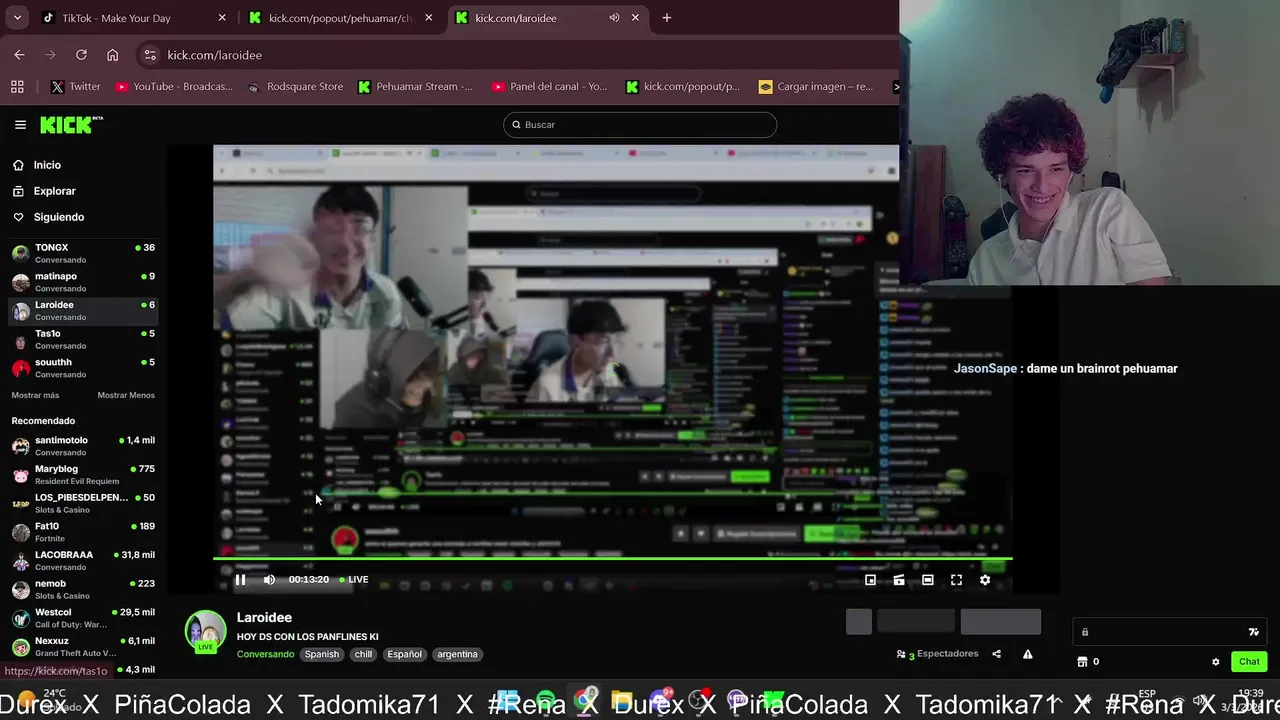Open Pehuamar Stream bookmark

(x=416, y=87)
